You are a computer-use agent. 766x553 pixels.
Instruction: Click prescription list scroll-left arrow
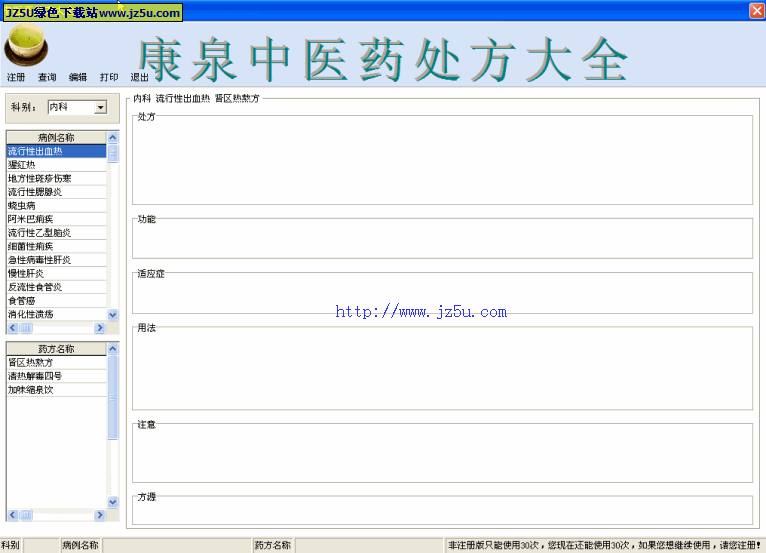pos(13,515)
